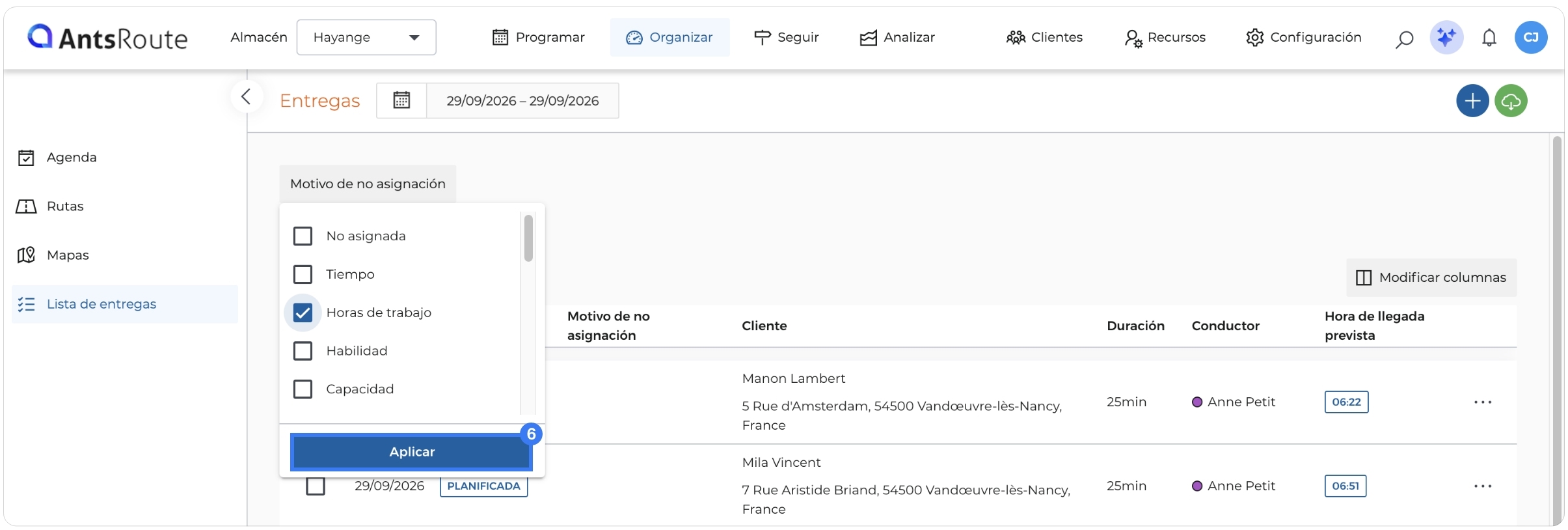
Task: Open the Programar menu
Action: point(539,37)
